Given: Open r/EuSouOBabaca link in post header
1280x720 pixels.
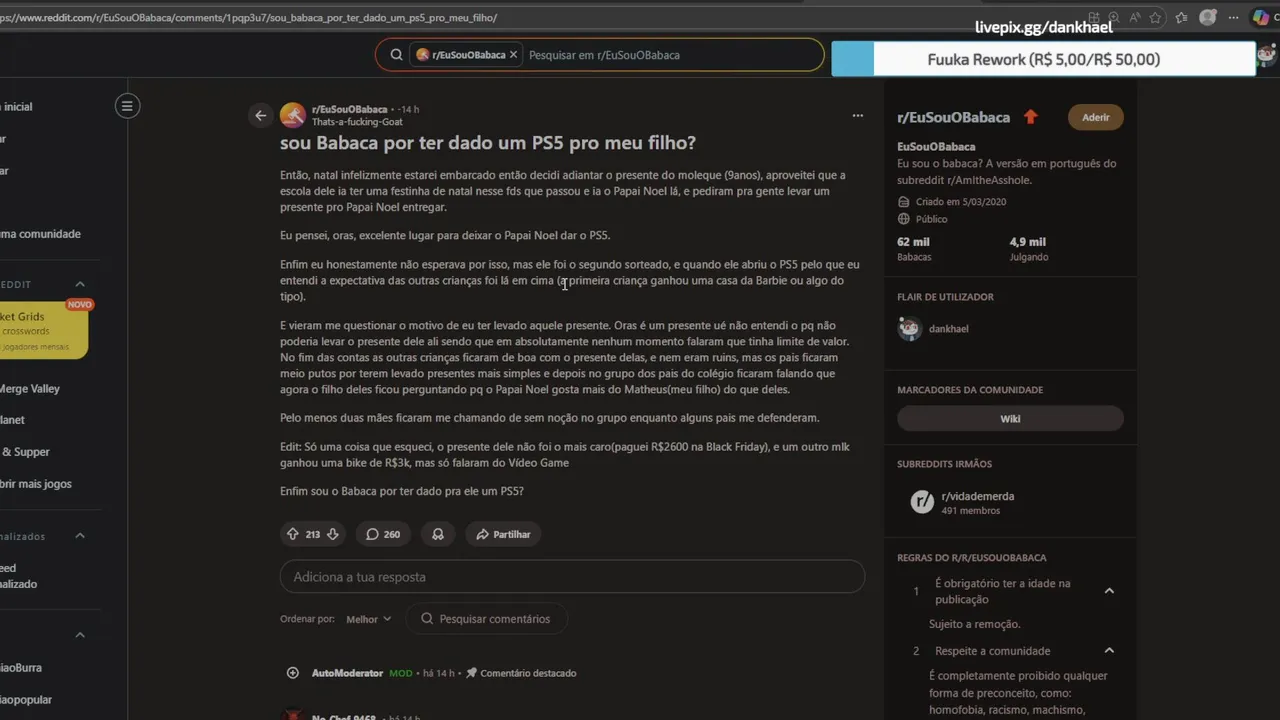Looking at the screenshot, I should pyautogui.click(x=349, y=109).
